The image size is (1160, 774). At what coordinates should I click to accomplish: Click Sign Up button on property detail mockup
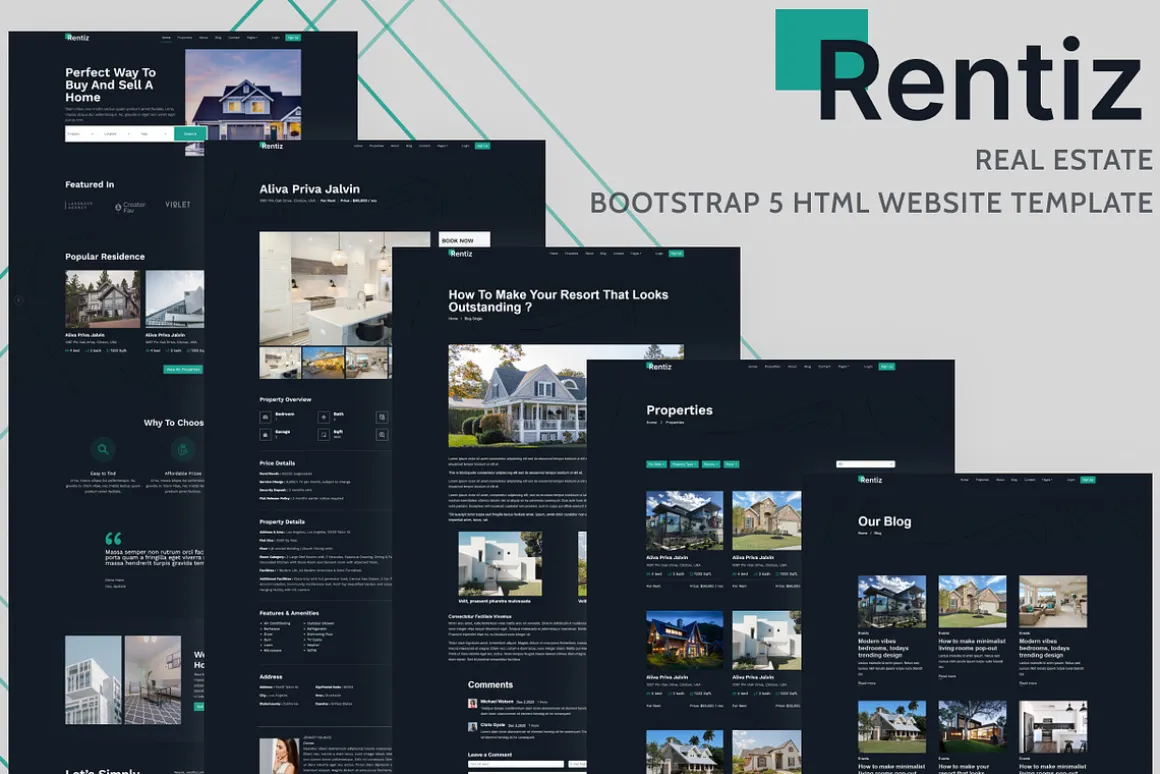pos(482,146)
